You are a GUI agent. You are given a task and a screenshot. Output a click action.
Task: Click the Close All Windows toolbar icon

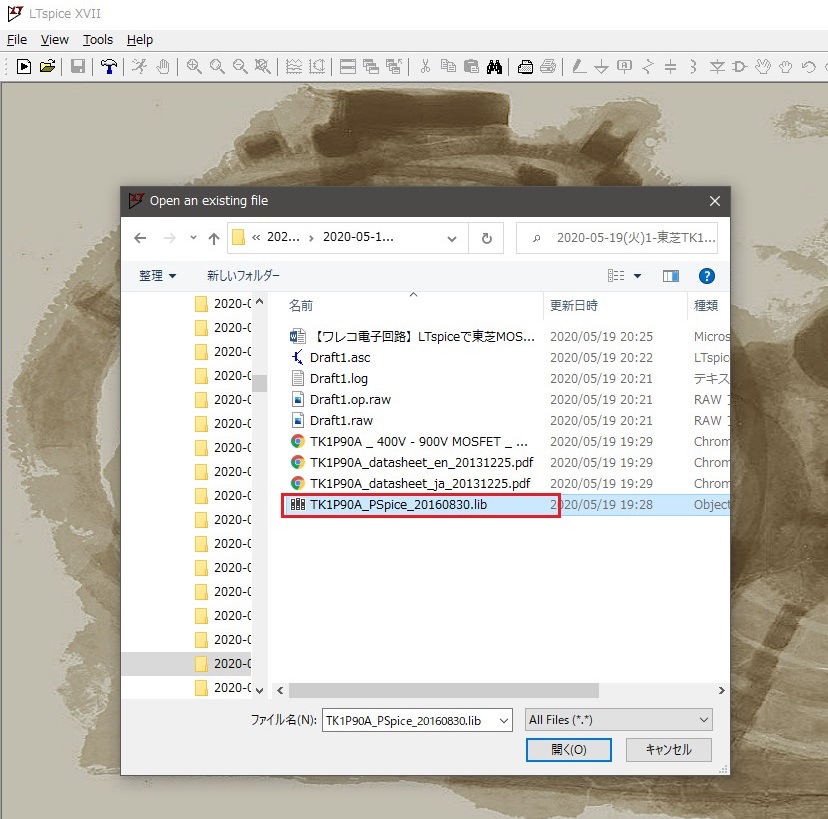394,67
